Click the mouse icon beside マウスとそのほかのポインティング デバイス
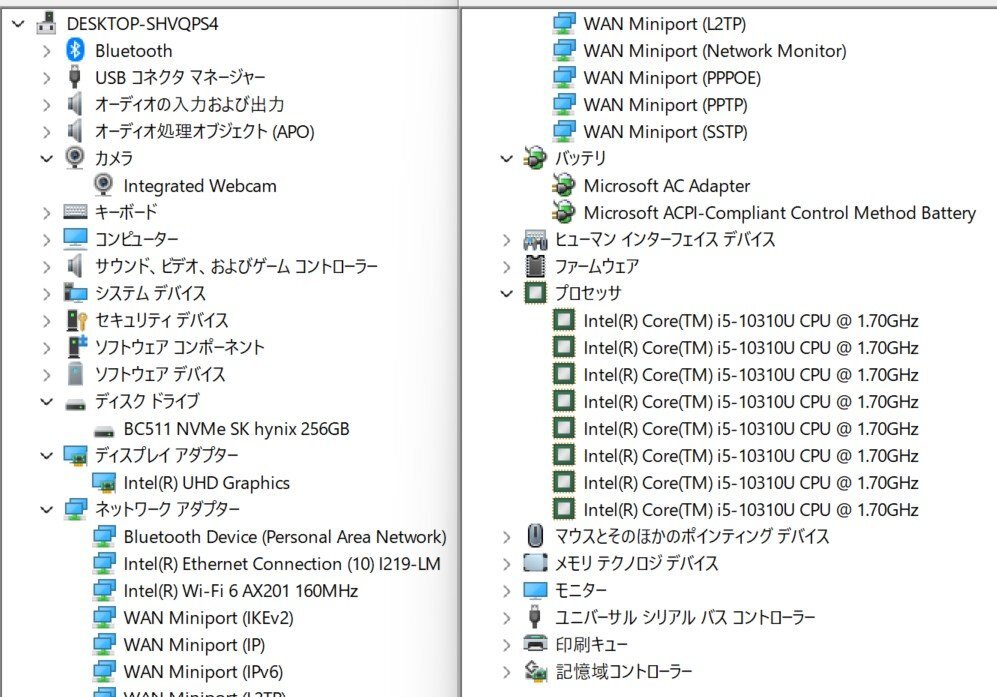The image size is (997, 697). (535, 536)
